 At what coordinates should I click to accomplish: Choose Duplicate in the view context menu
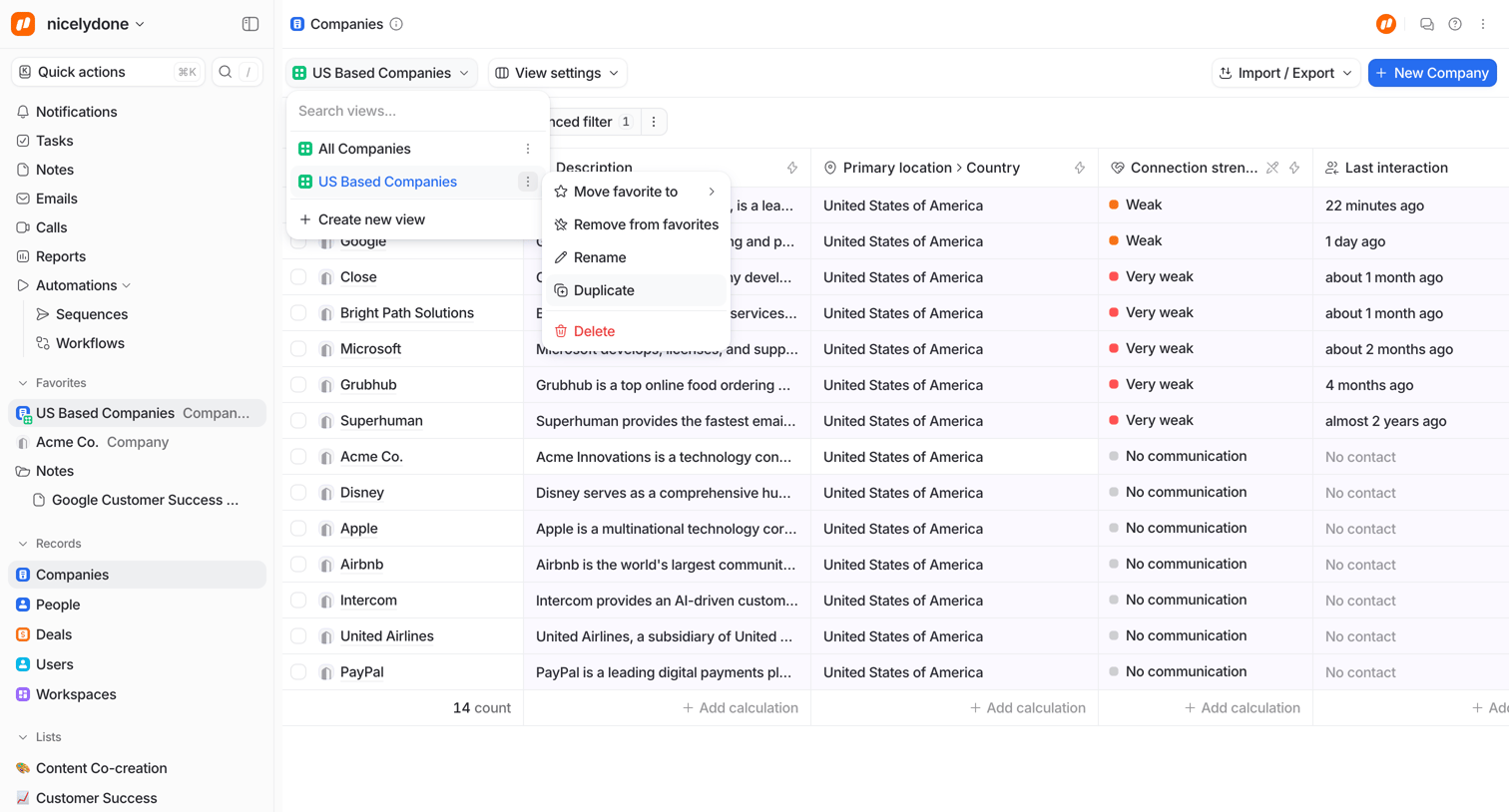[636, 290]
